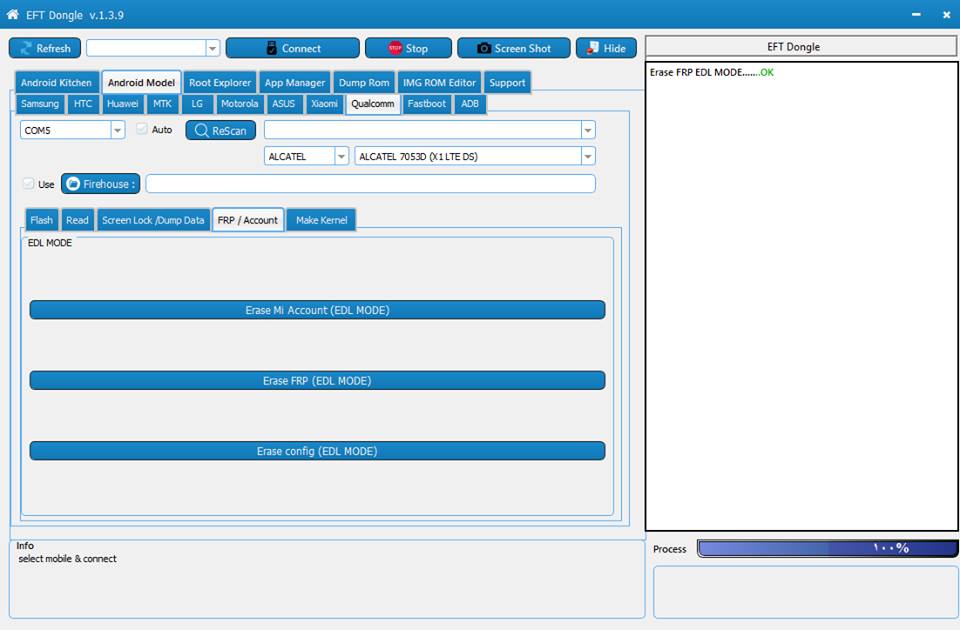960x630 pixels.
Task: Click the Firehouse path input field
Action: pyautogui.click(x=370, y=184)
